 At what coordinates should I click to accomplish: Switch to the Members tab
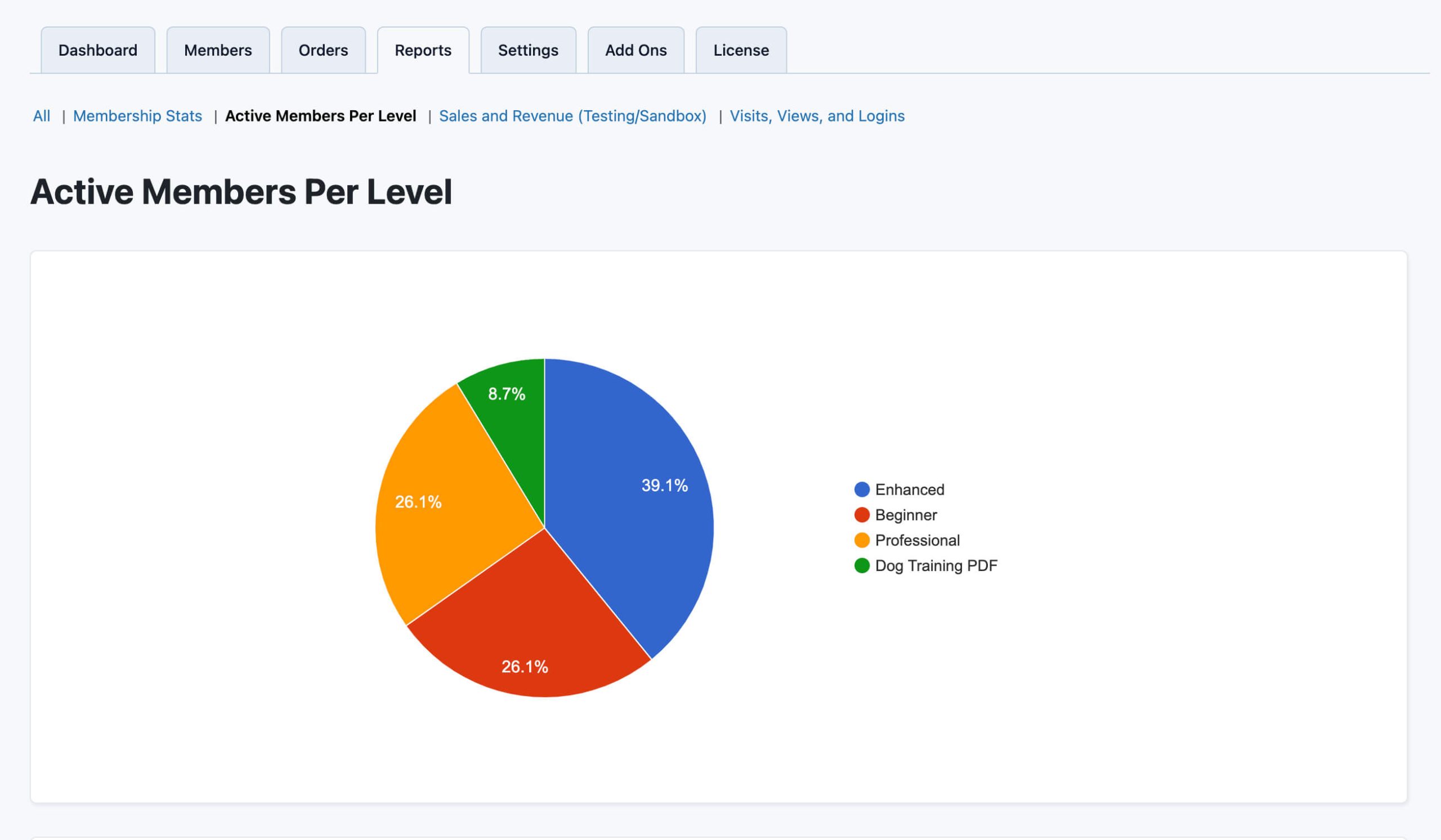click(x=218, y=50)
